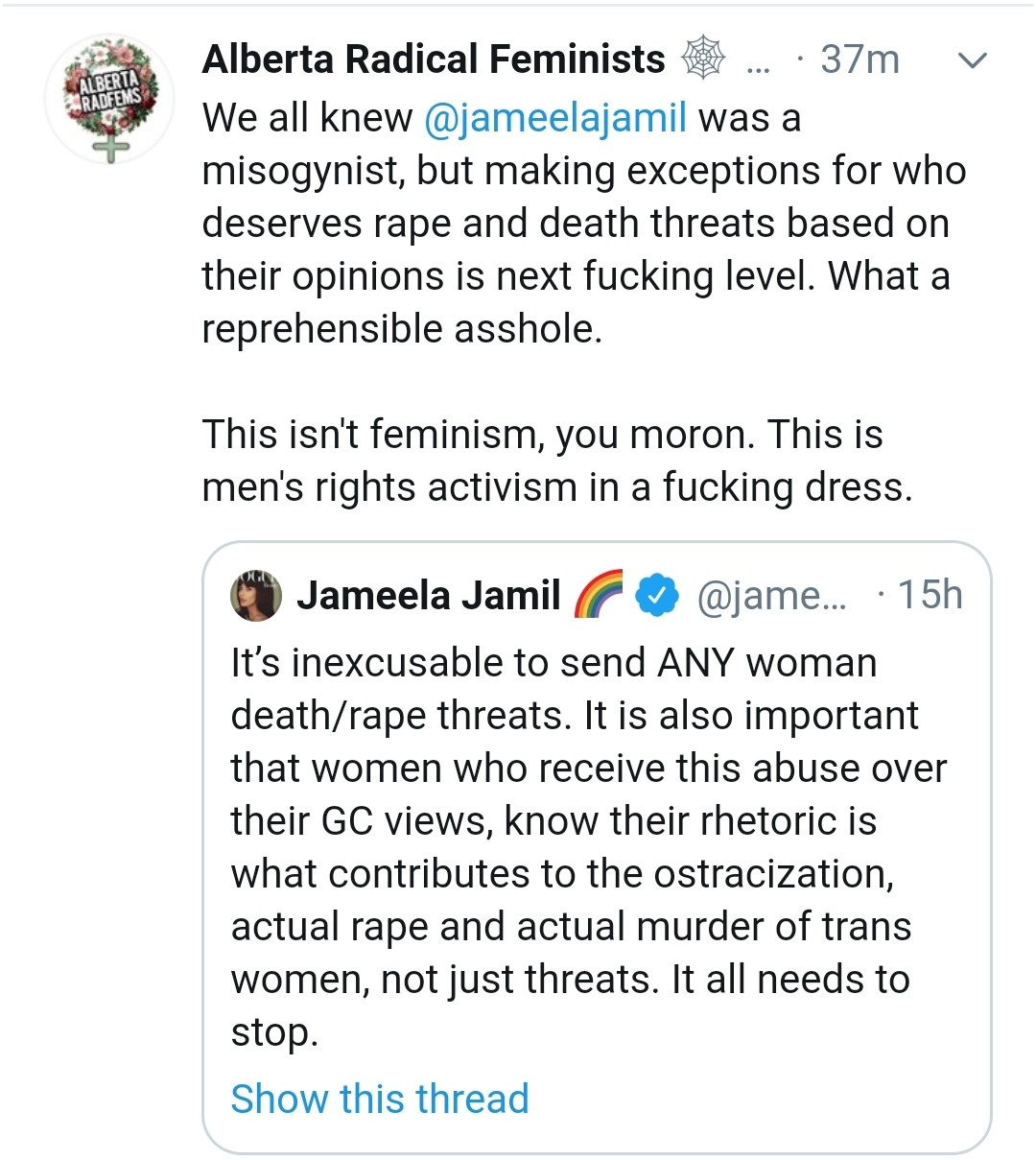Click the word "stop." ending the quoted tweet
This screenshot has height=1160, width=1036.
tap(274, 1033)
